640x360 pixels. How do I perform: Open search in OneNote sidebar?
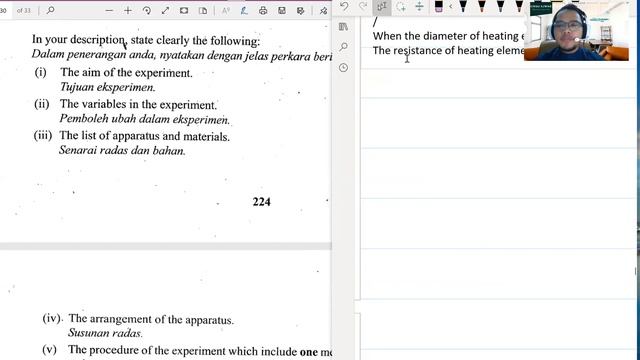point(344,47)
